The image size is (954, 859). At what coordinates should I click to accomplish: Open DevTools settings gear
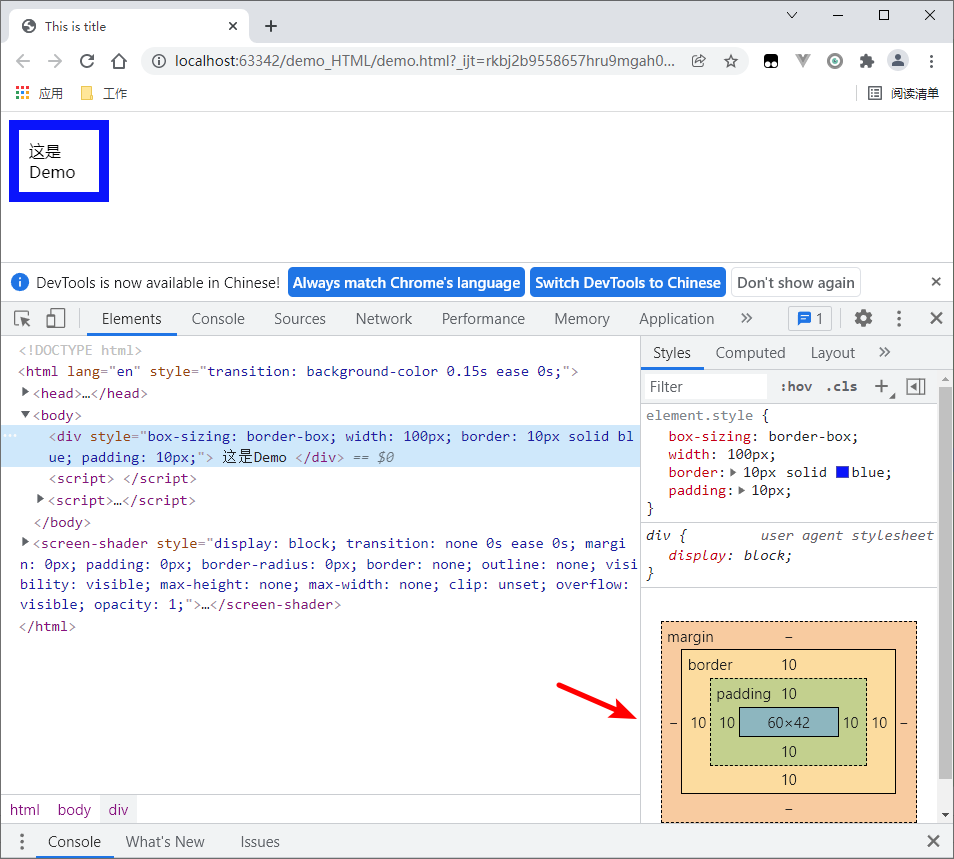click(x=863, y=318)
